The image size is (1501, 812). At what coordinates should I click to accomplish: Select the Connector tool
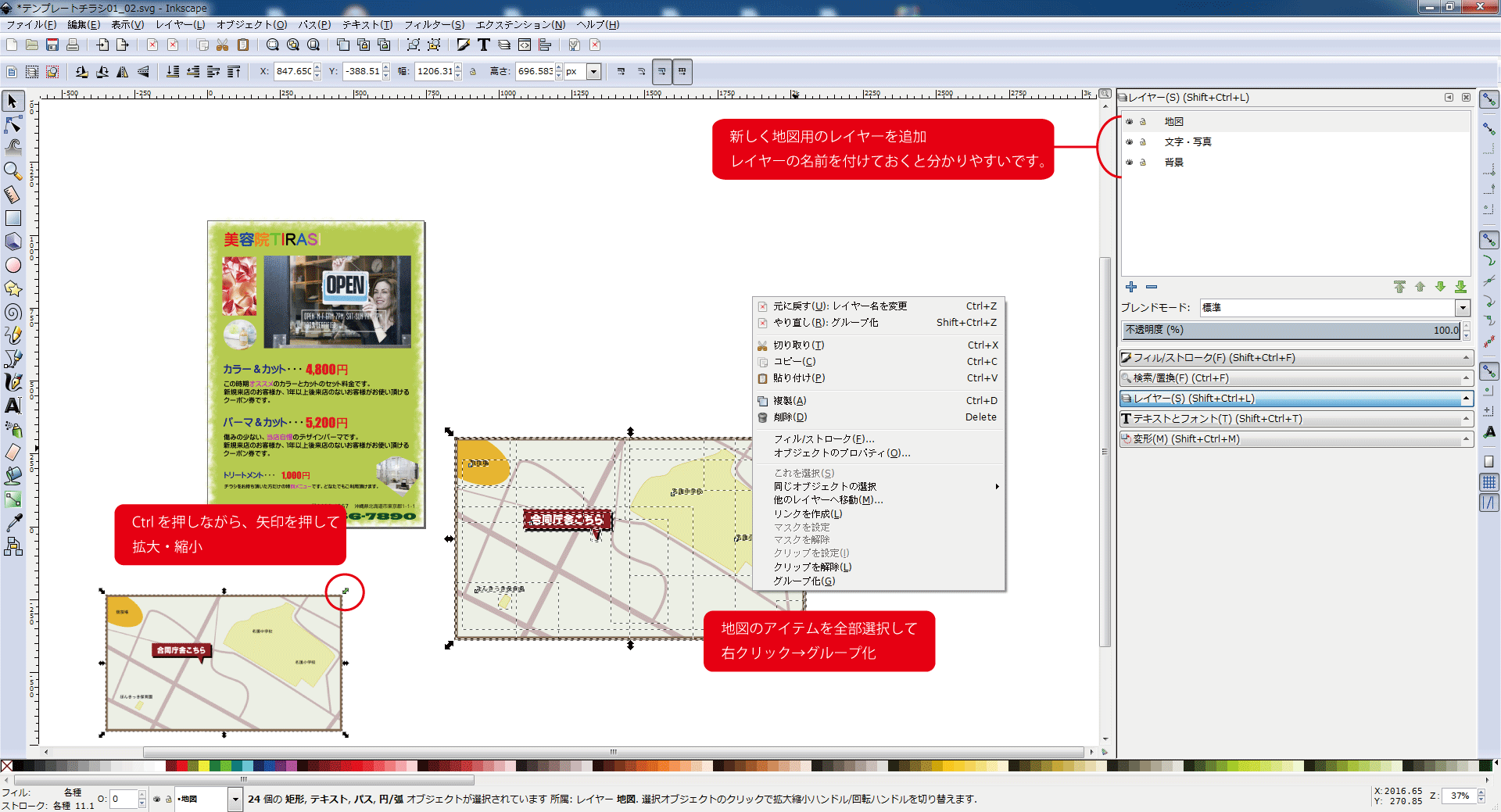click(x=13, y=546)
